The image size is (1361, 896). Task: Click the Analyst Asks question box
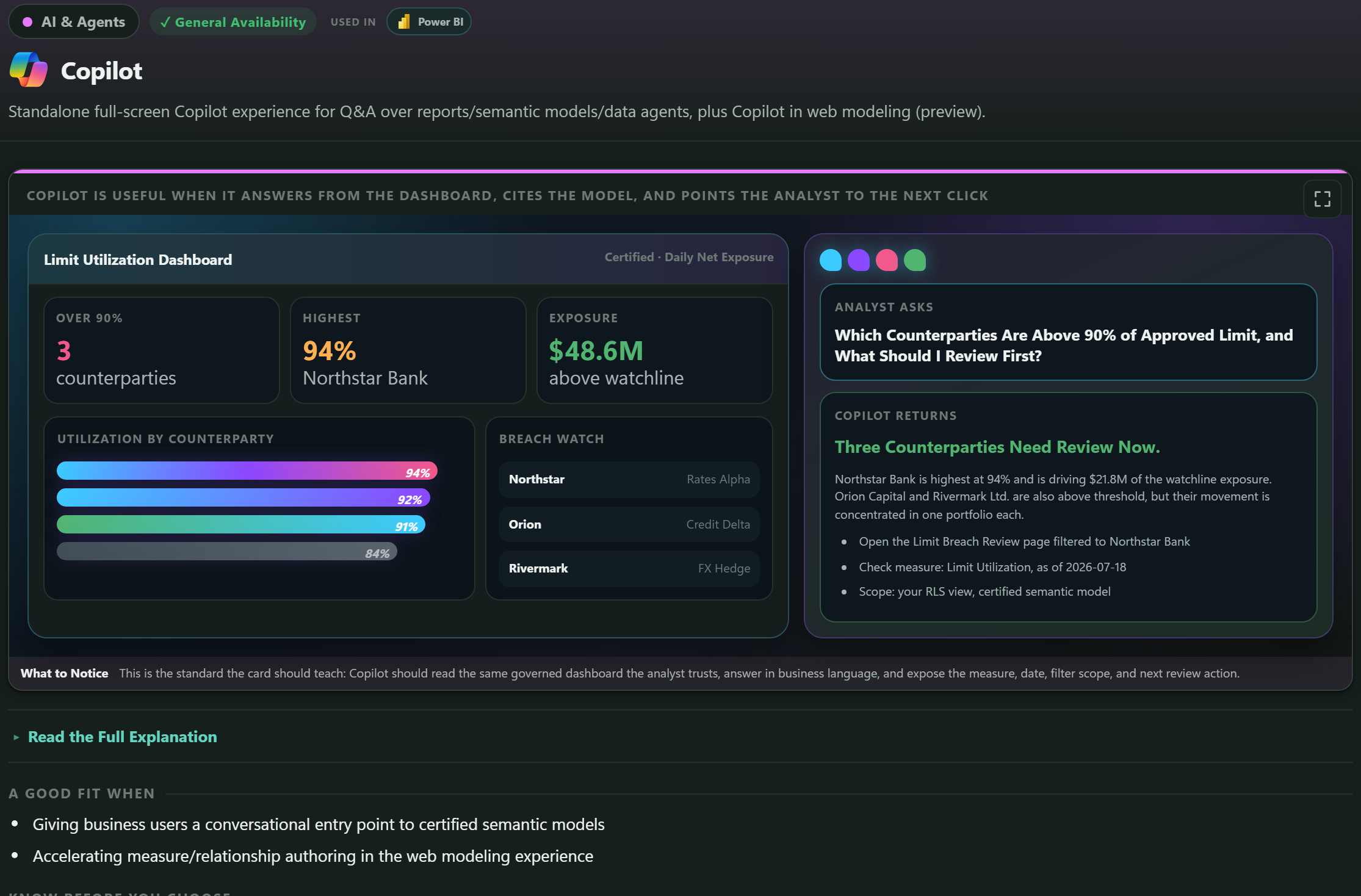click(x=1068, y=332)
